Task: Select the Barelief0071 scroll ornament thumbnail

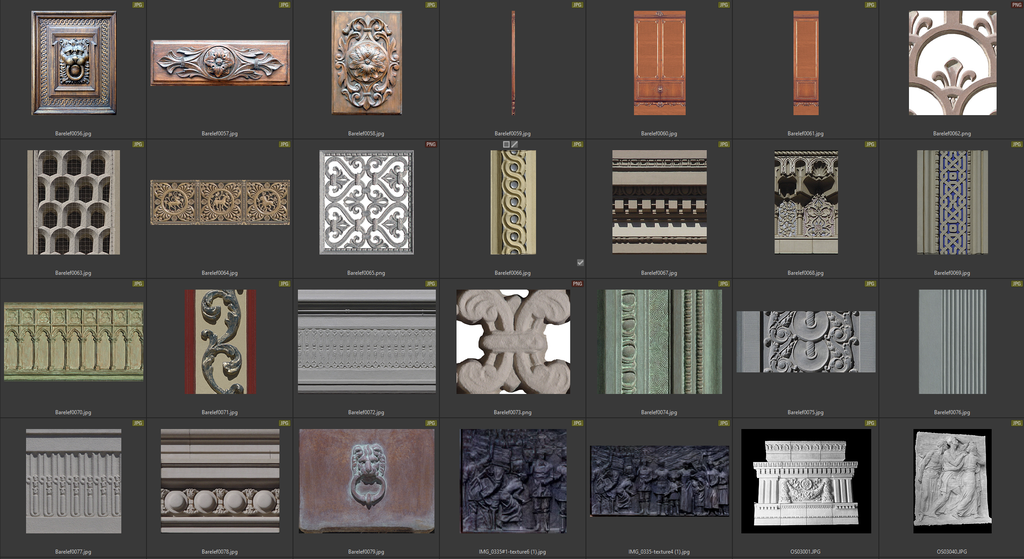Action: [x=220, y=341]
